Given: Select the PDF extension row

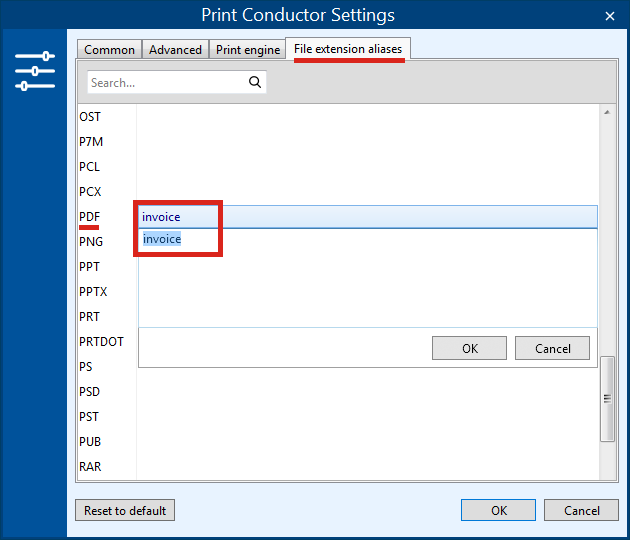Looking at the screenshot, I should point(90,217).
